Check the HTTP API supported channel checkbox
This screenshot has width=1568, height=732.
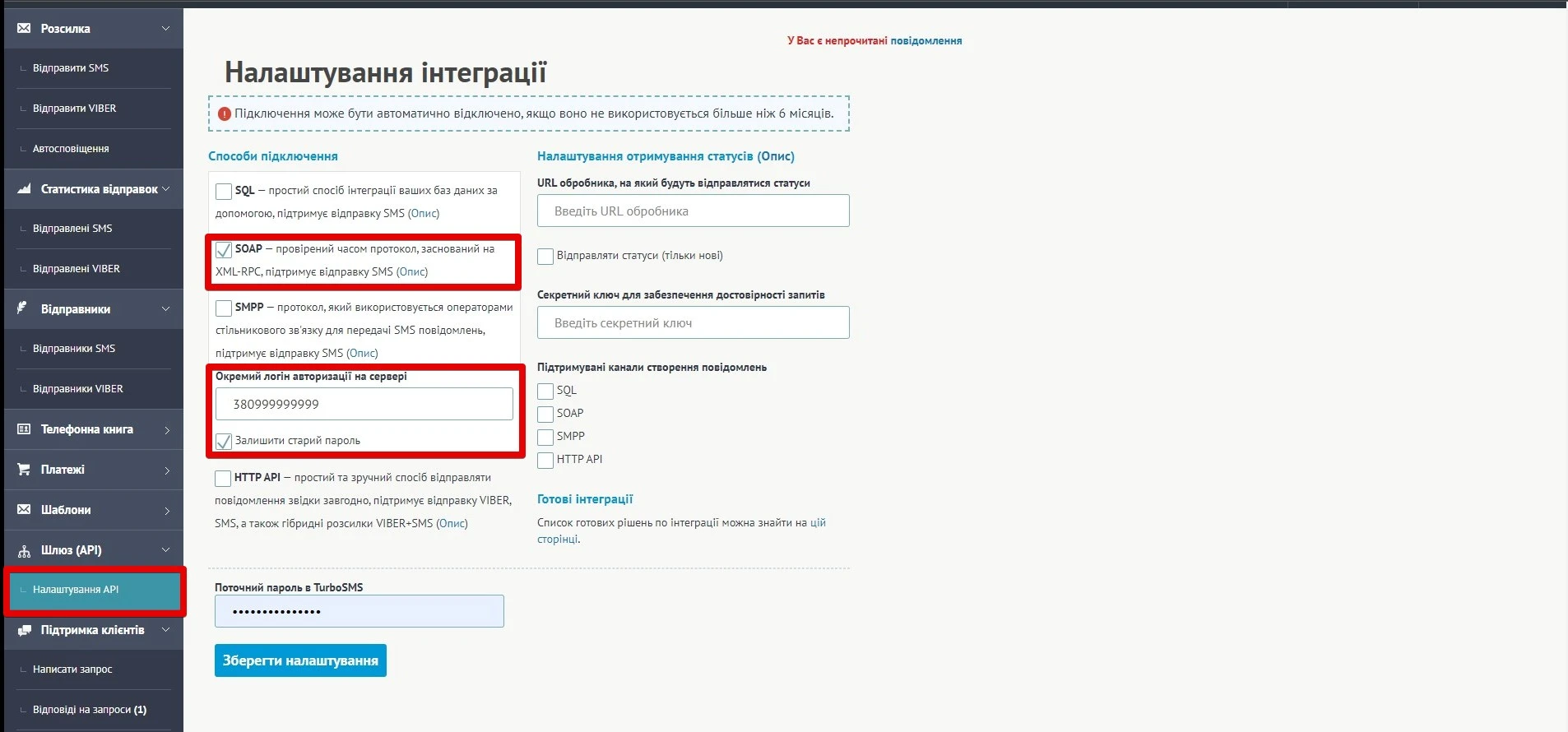coord(545,461)
